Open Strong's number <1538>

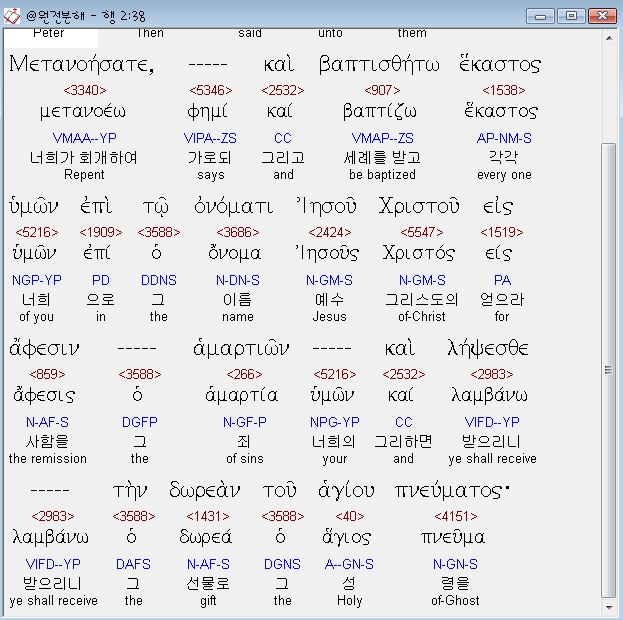click(504, 91)
